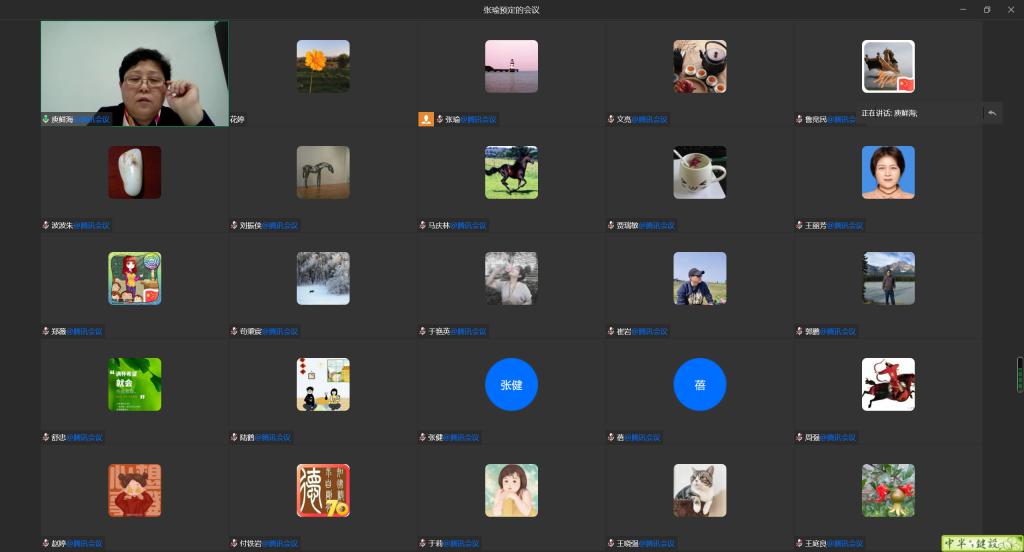Image resolution: width=1024 pixels, height=552 pixels.
Task: Click the reply arrow button by speaker indicator
Action: (992, 113)
